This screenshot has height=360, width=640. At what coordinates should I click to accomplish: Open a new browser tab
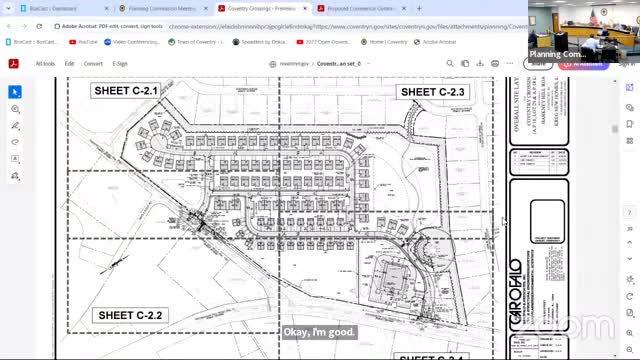(x=419, y=8)
